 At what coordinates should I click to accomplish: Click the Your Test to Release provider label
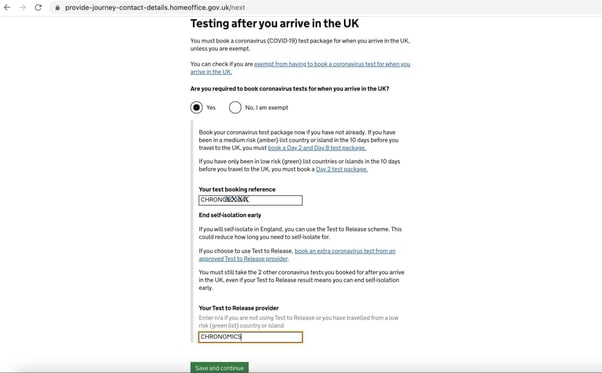[238, 308]
